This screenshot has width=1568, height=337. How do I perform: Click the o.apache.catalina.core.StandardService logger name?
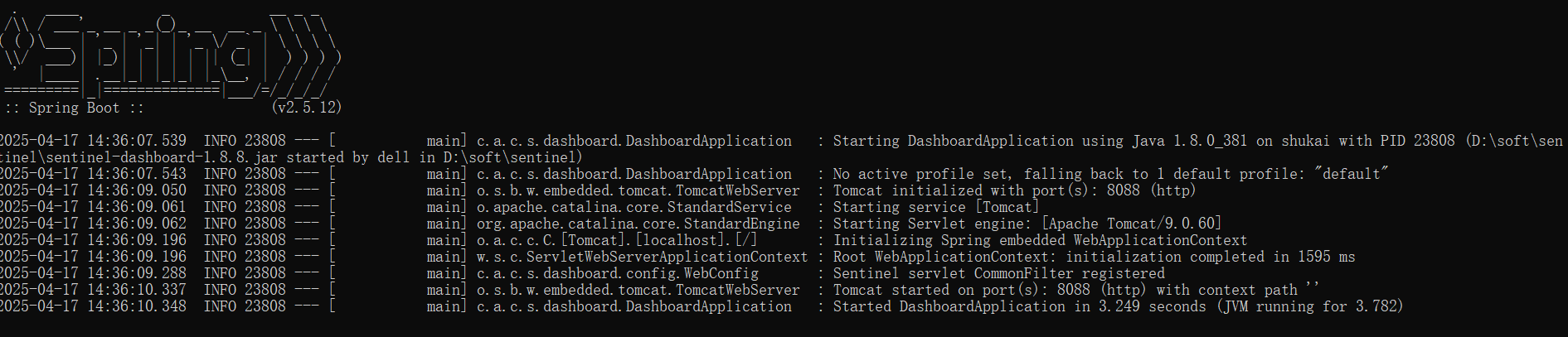pos(634,207)
